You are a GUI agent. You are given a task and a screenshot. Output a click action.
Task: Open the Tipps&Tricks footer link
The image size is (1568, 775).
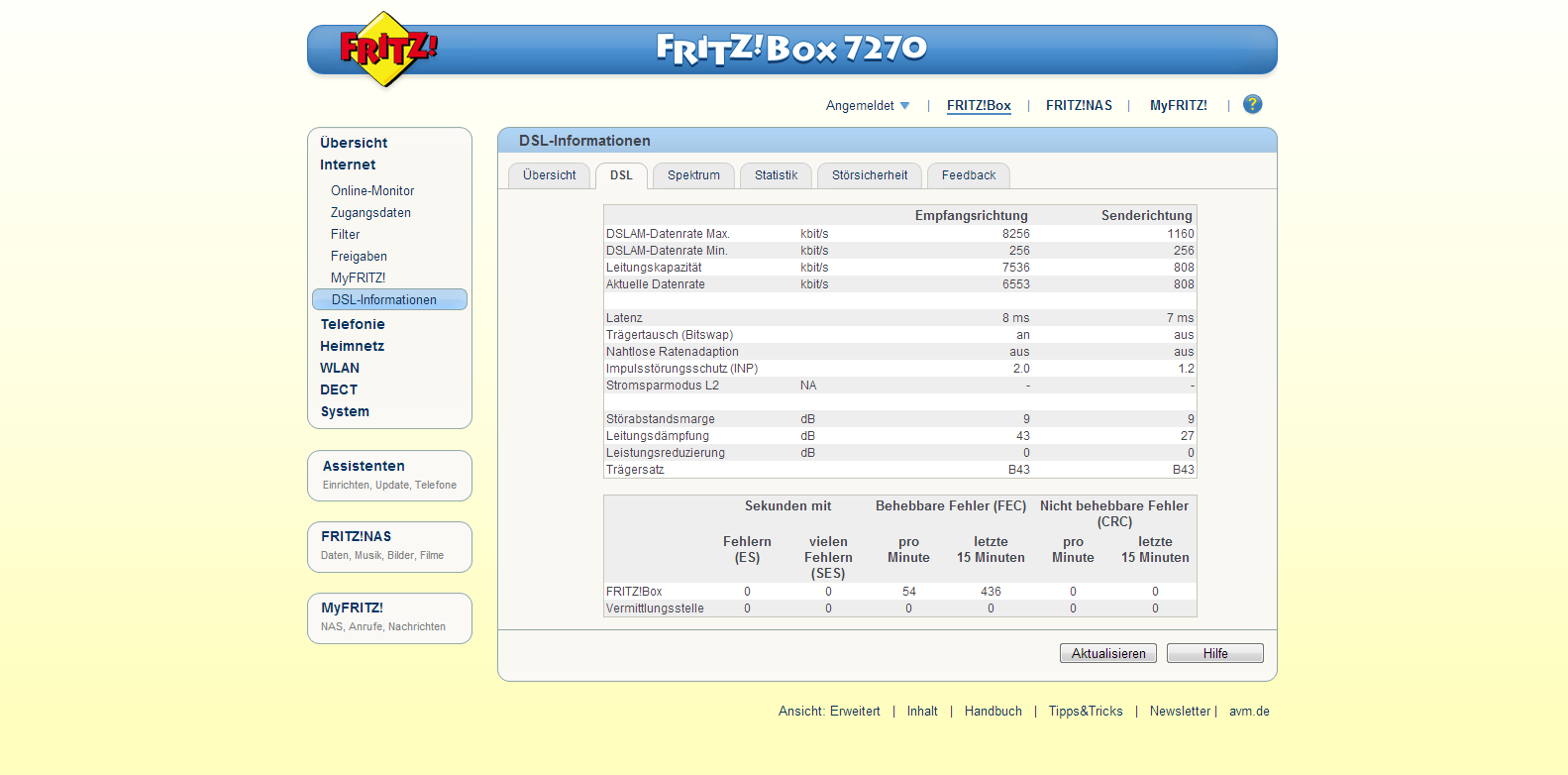pos(1086,711)
